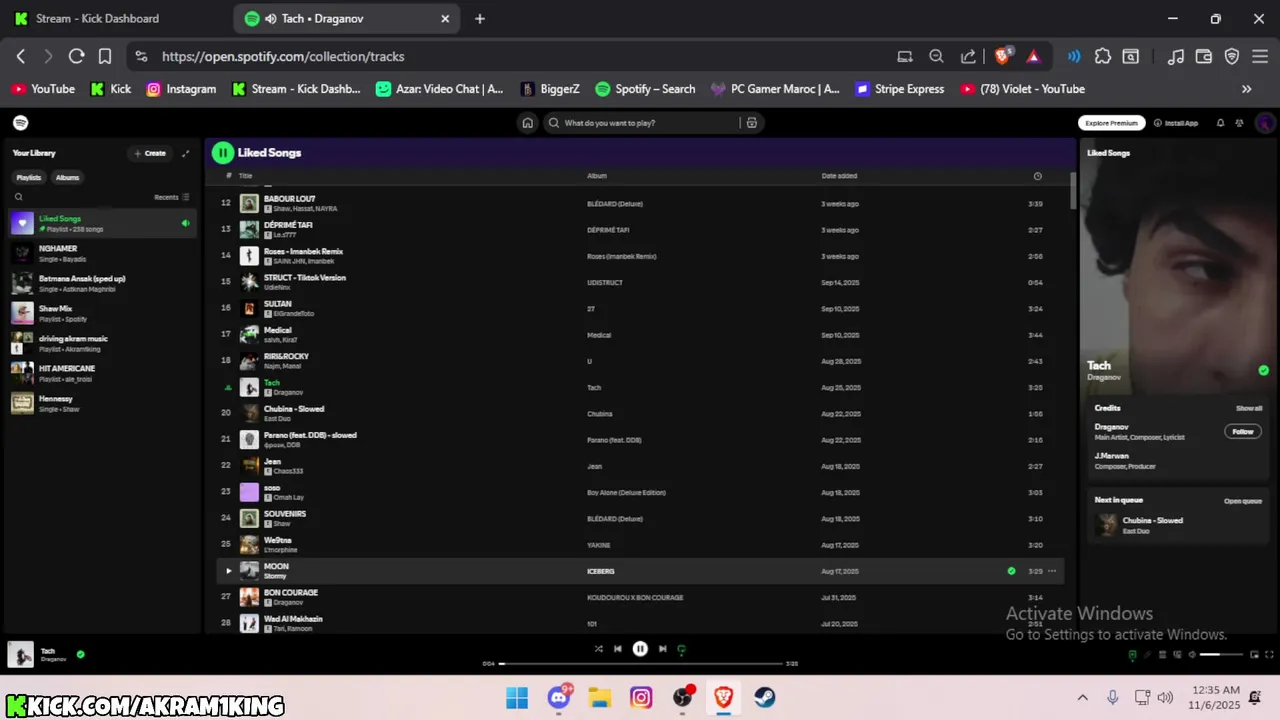
Task: Open the HIT AMERICANE playlist in library
Action: click(x=104, y=373)
